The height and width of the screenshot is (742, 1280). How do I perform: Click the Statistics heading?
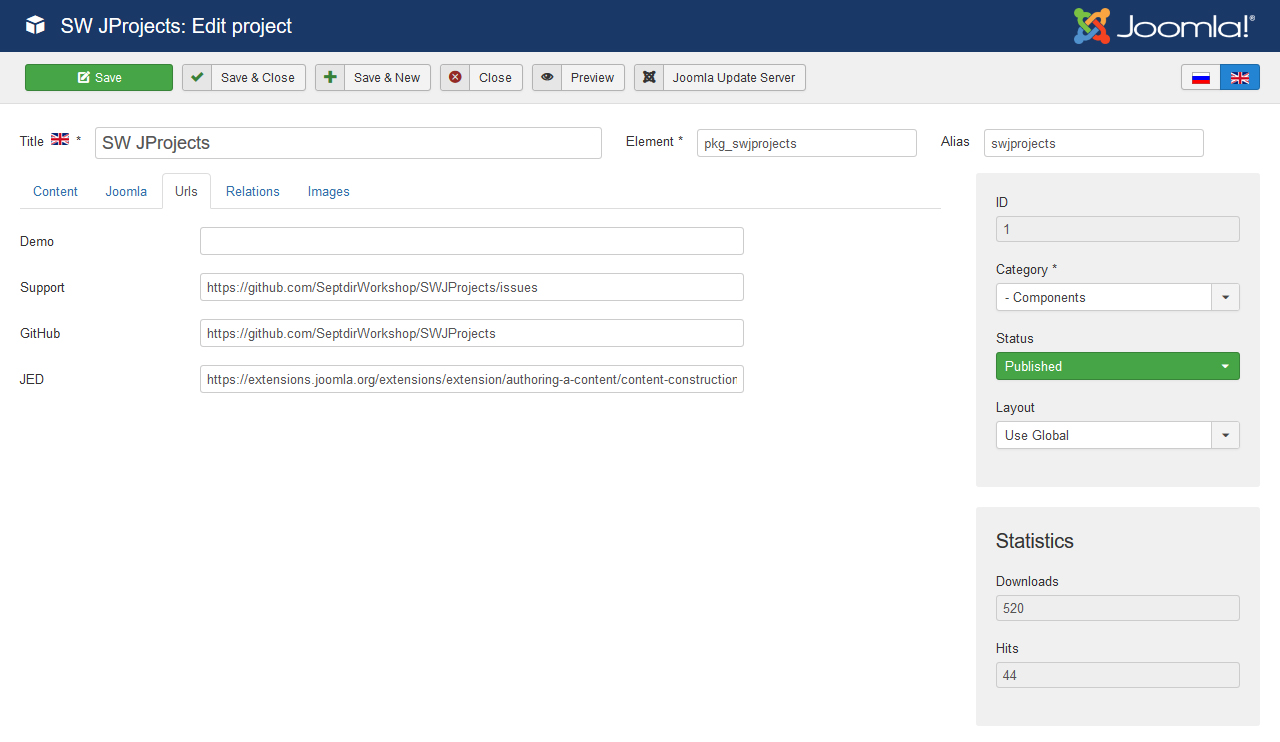pos(1035,541)
